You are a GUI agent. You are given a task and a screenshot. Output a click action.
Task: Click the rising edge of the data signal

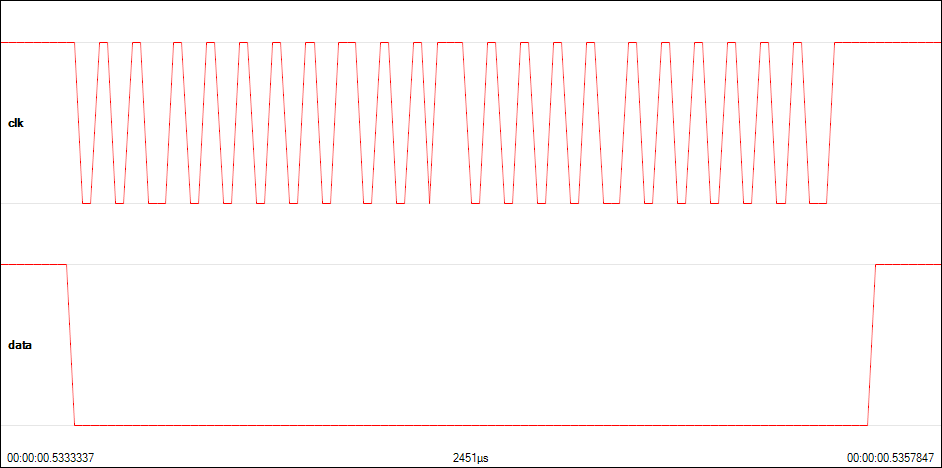(x=872, y=345)
